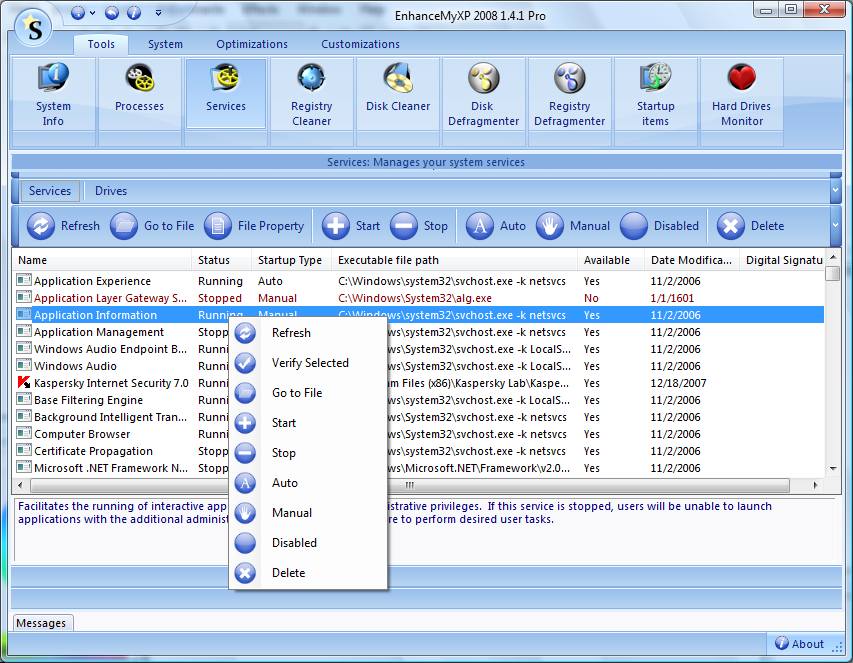This screenshot has width=853, height=663.
Task: Sort the list by Startup Type column
Action: 290,260
